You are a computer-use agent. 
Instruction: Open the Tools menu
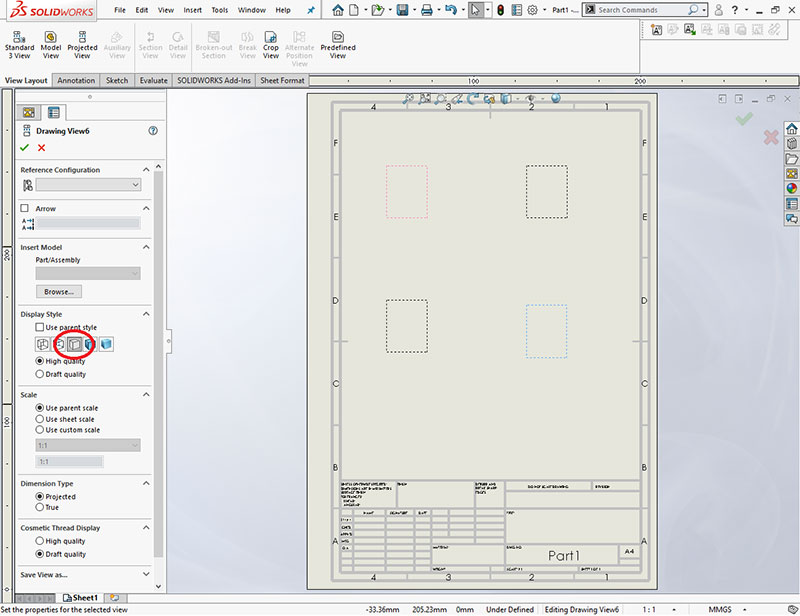pos(220,10)
